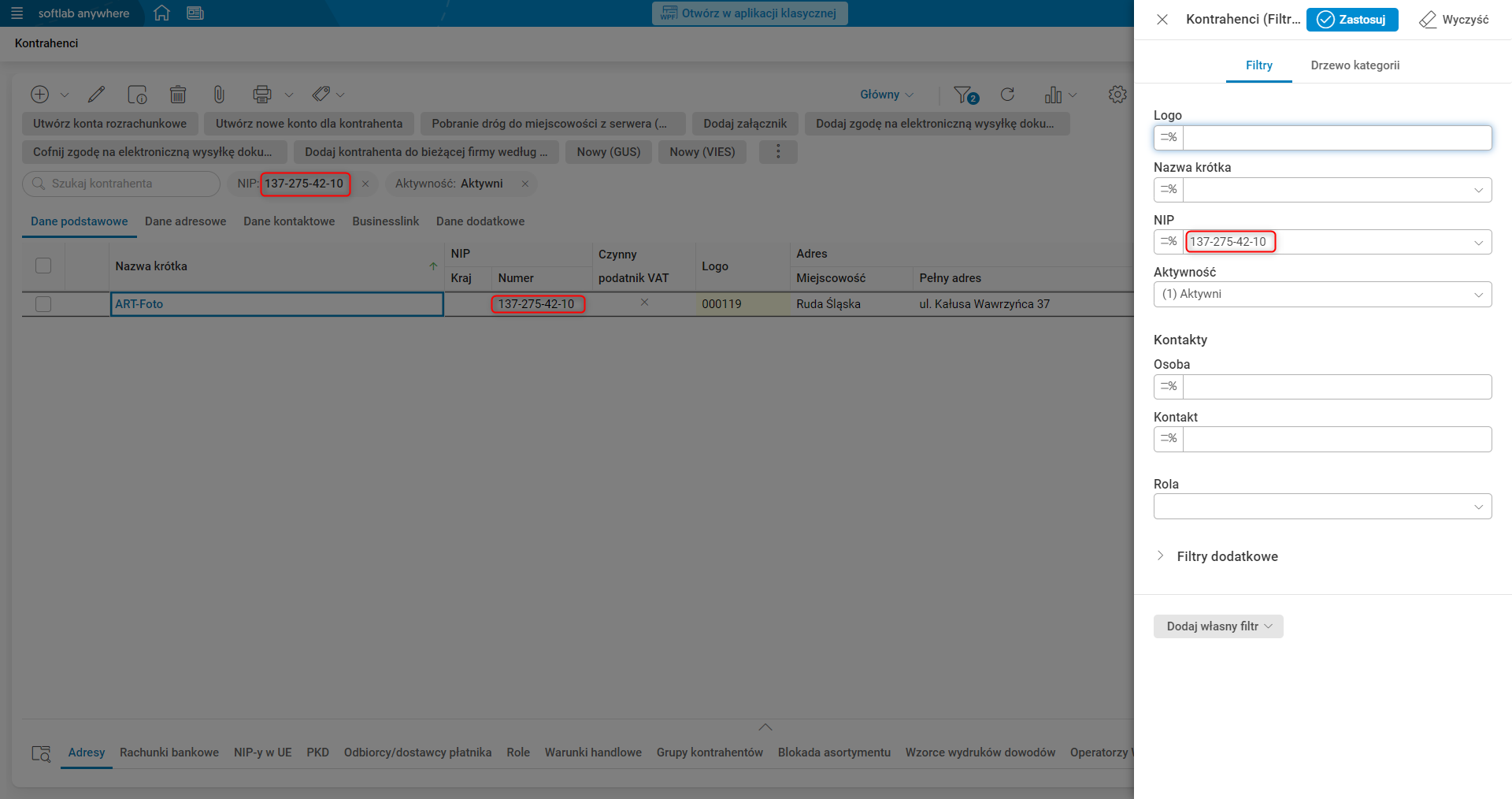Delete contractor using trash icon
Image resolution: width=1512 pixels, height=799 pixels.
(x=178, y=95)
